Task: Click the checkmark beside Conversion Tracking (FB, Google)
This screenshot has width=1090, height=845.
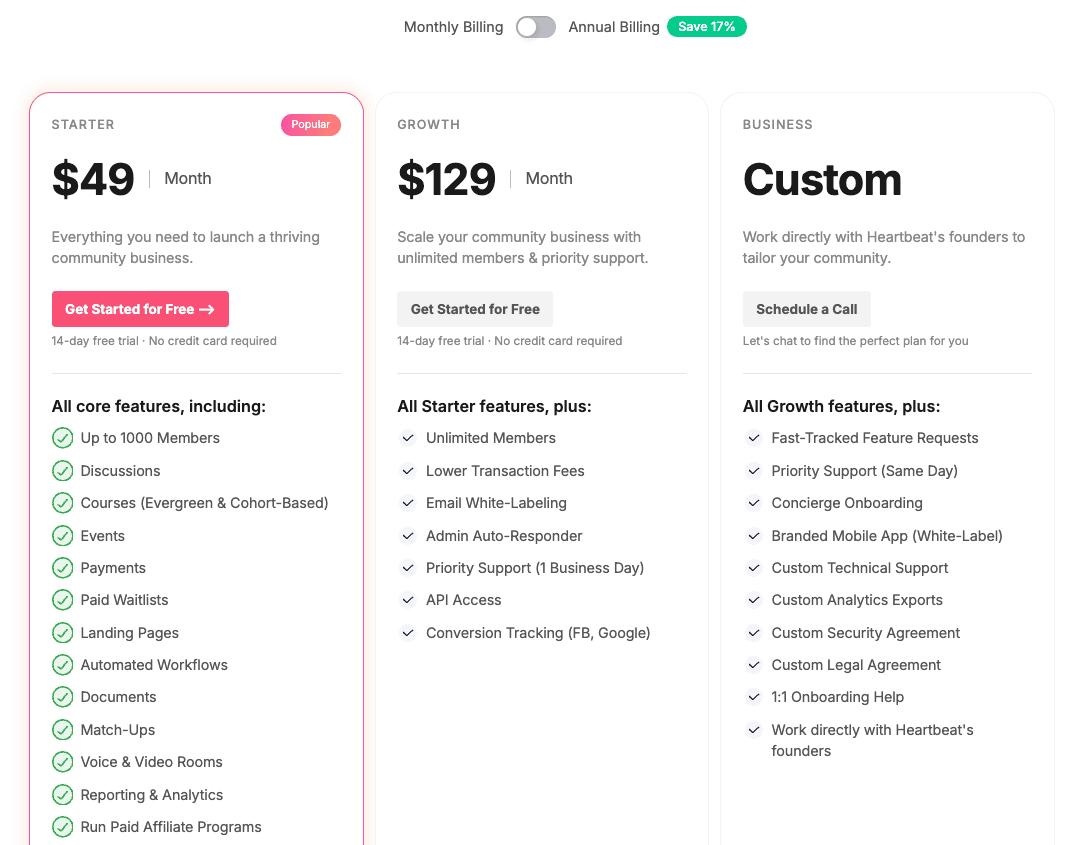Action: 408,633
